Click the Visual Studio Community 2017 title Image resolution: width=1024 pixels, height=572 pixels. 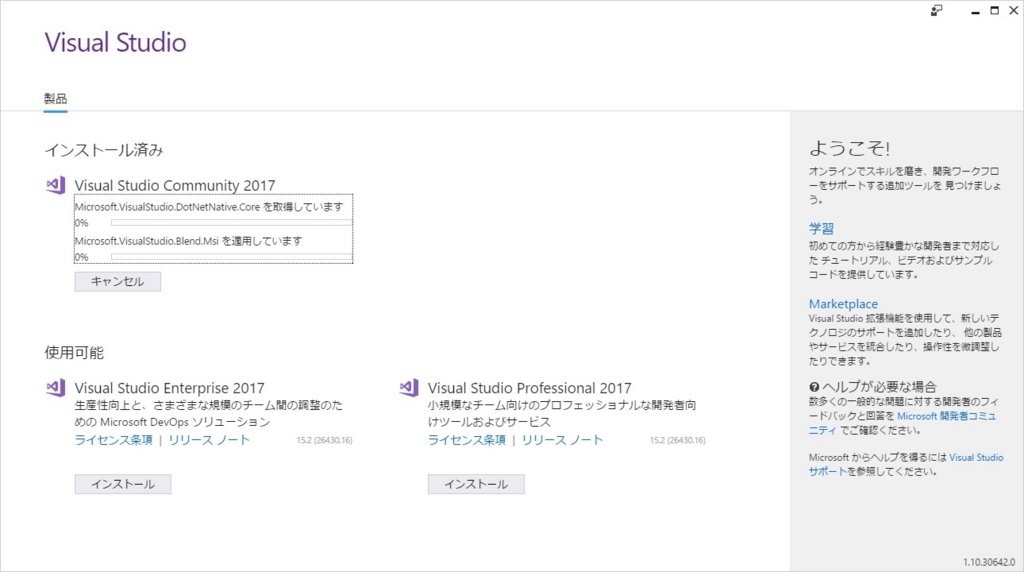pyautogui.click(x=175, y=185)
